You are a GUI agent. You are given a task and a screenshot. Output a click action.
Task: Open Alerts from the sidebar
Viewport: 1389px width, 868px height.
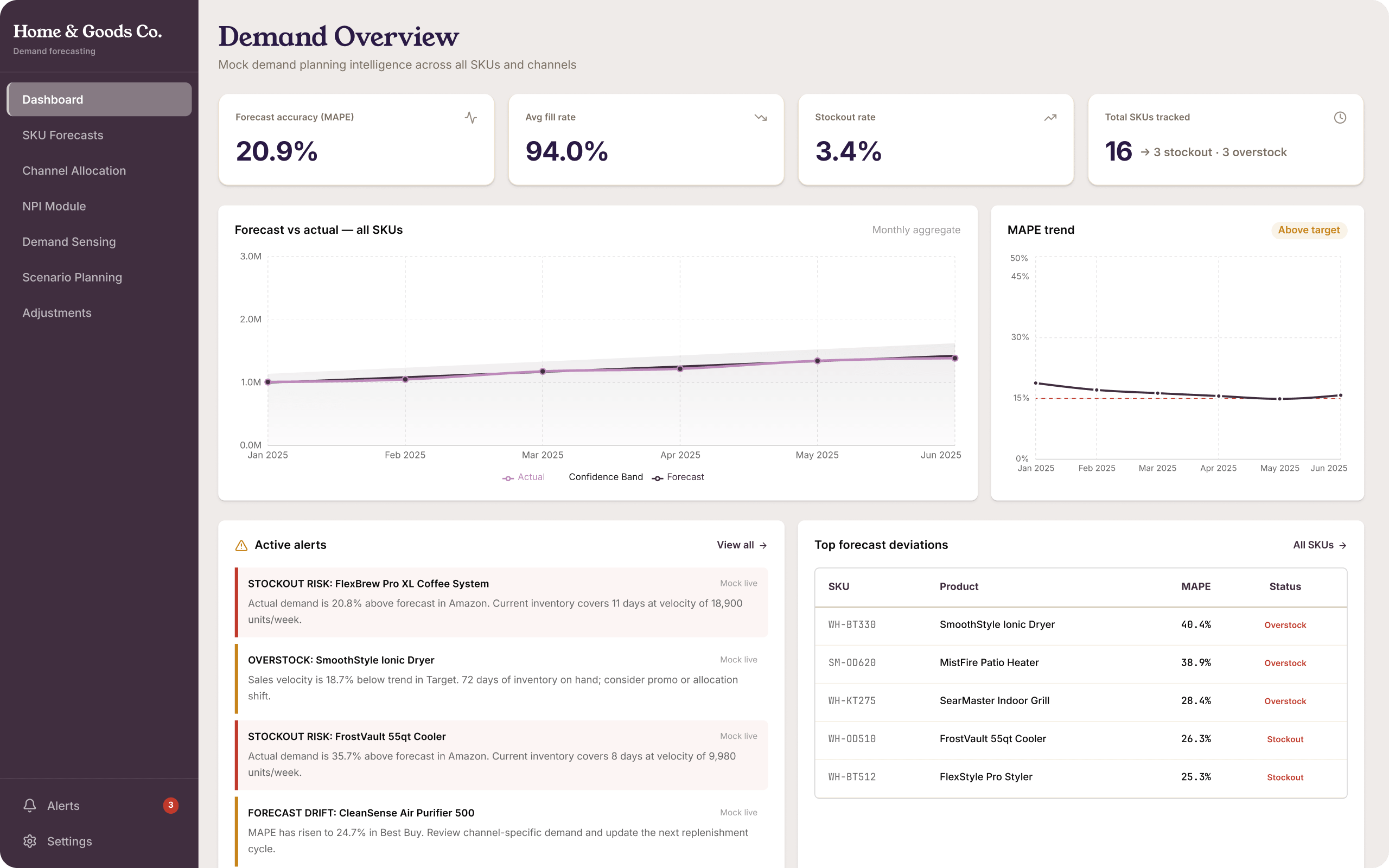99,806
